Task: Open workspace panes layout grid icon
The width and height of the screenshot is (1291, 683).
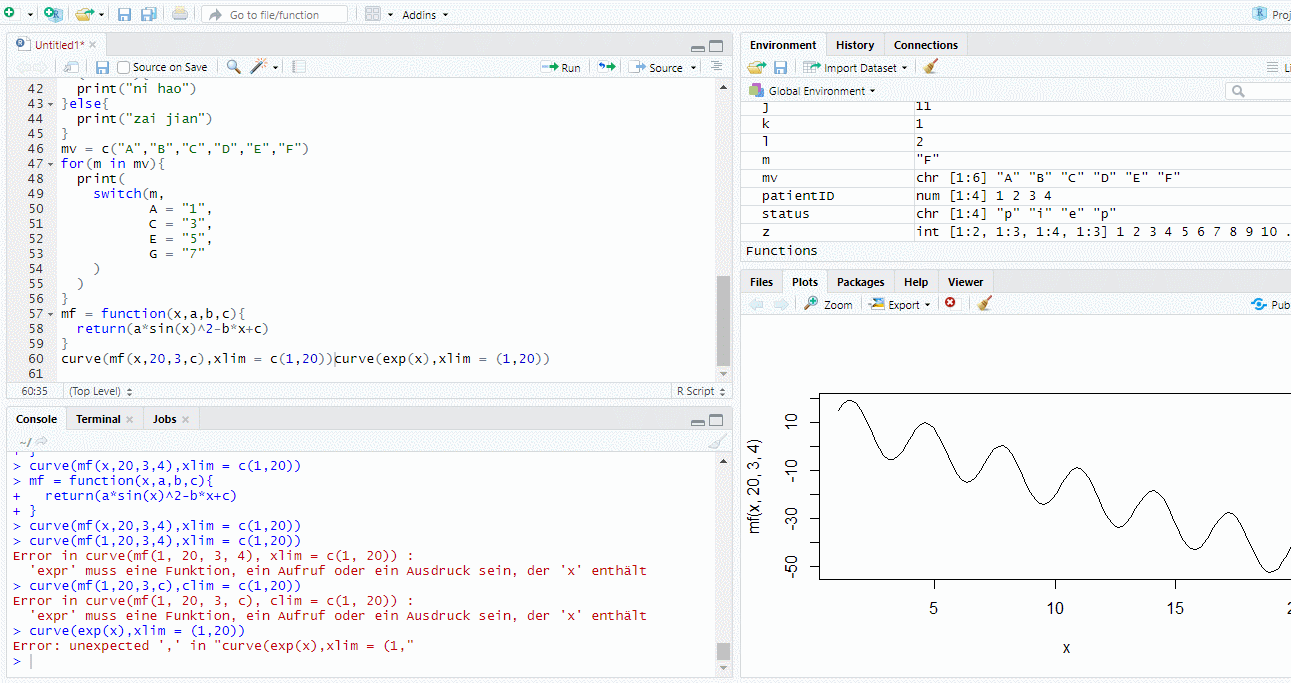Action: pos(373,14)
